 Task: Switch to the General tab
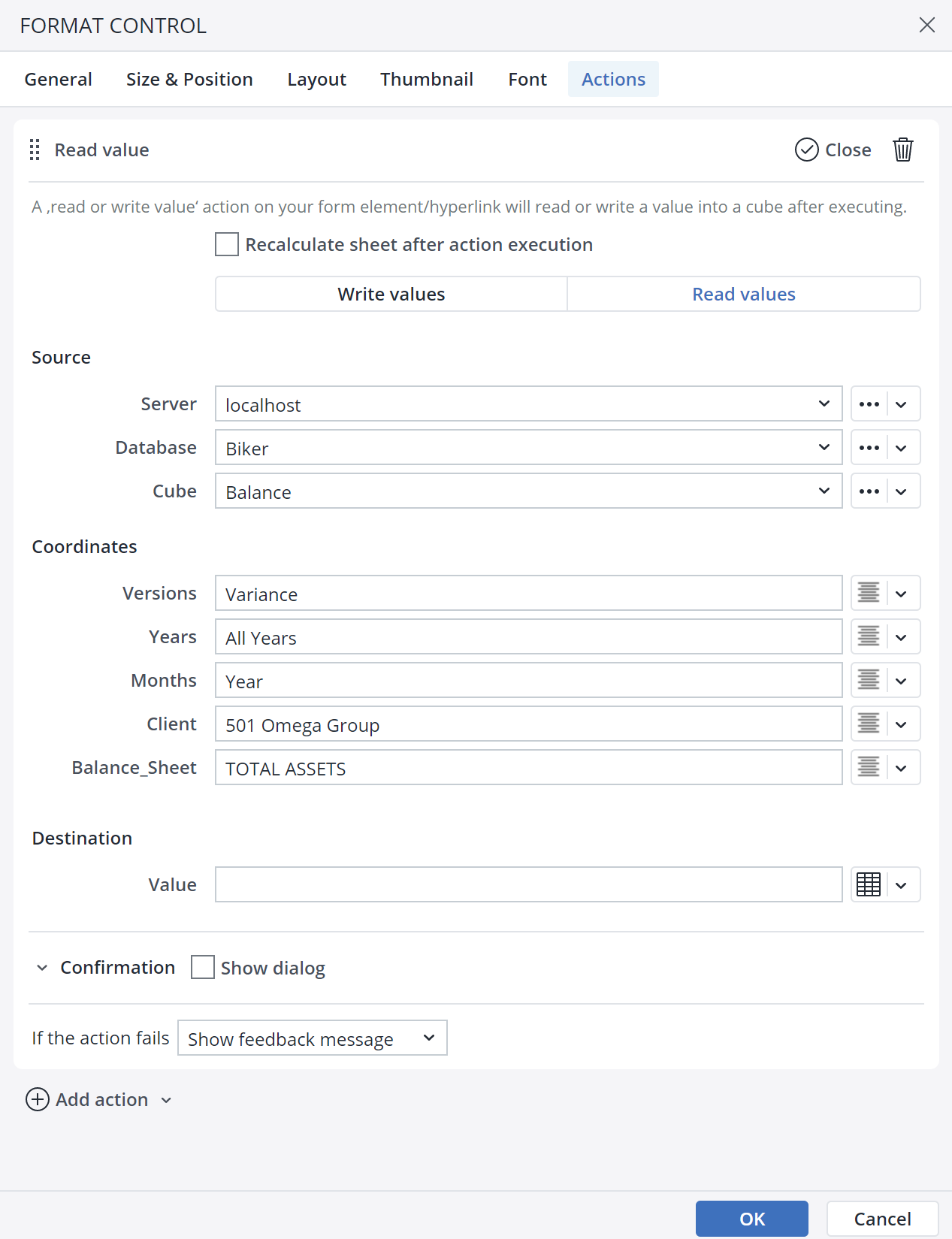click(x=59, y=80)
